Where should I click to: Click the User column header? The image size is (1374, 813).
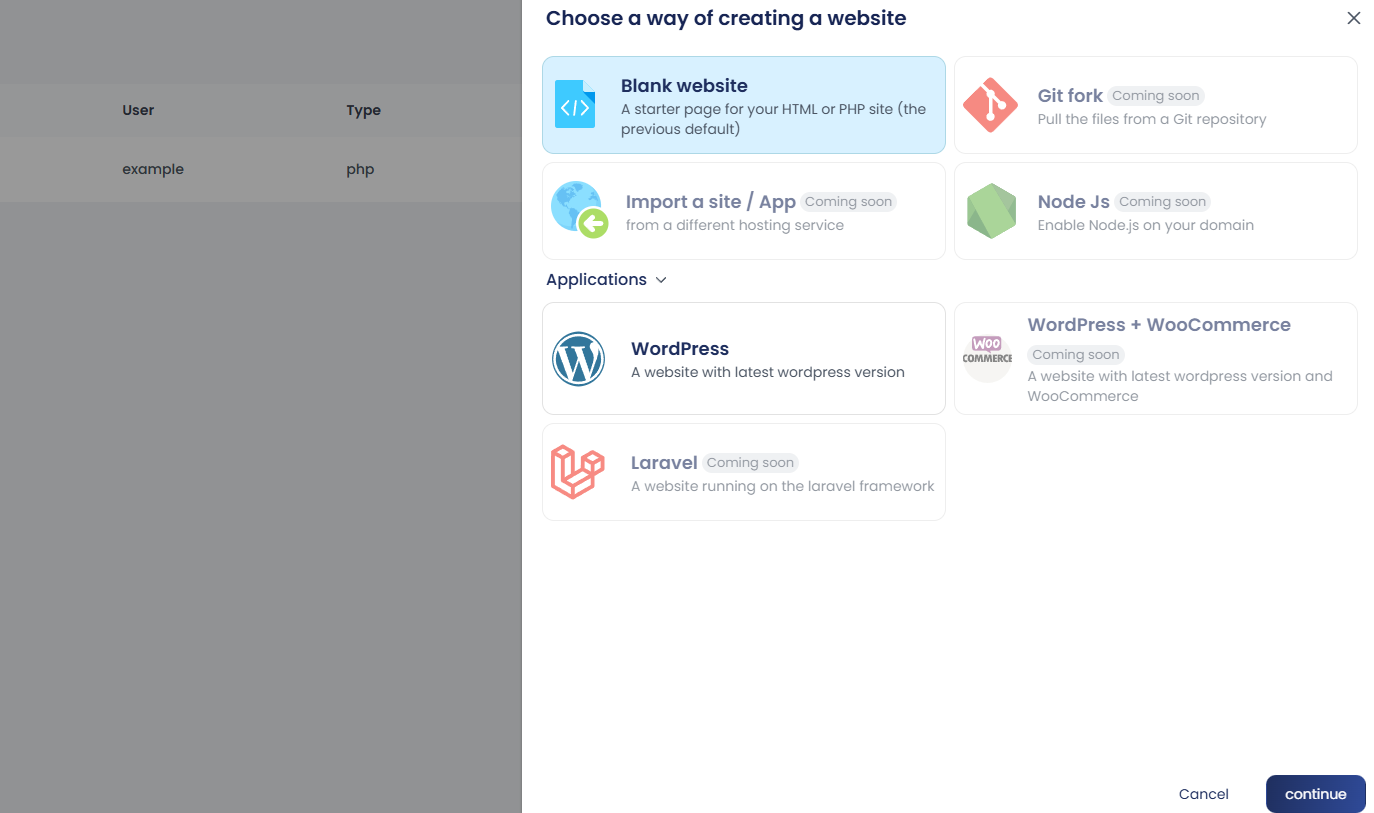coord(138,110)
